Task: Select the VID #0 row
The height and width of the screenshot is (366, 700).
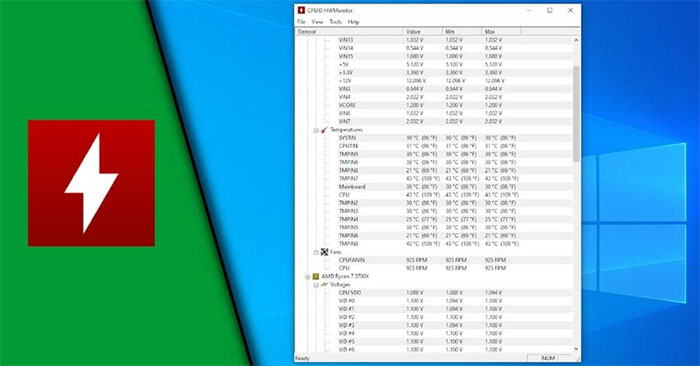Action: point(434,301)
